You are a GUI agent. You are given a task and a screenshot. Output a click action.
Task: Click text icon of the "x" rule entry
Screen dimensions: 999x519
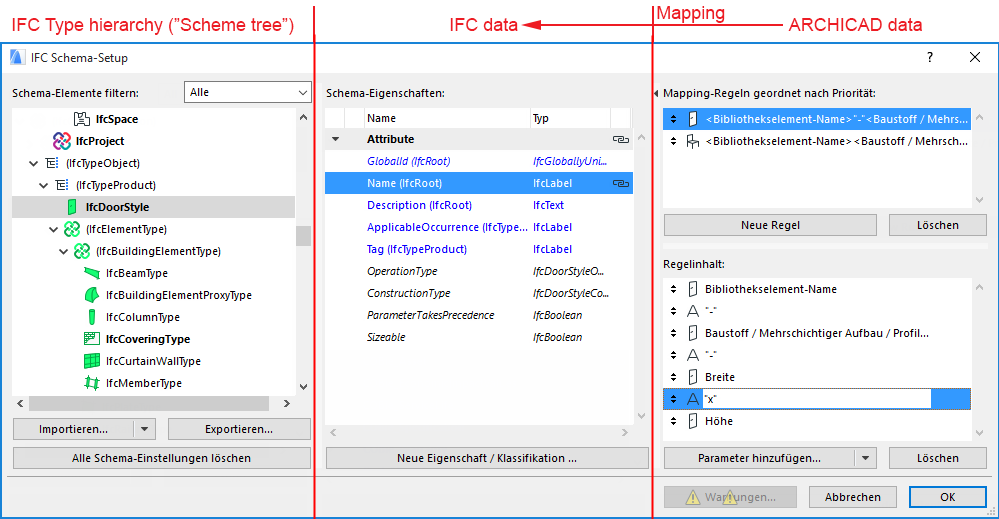(693, 399)
